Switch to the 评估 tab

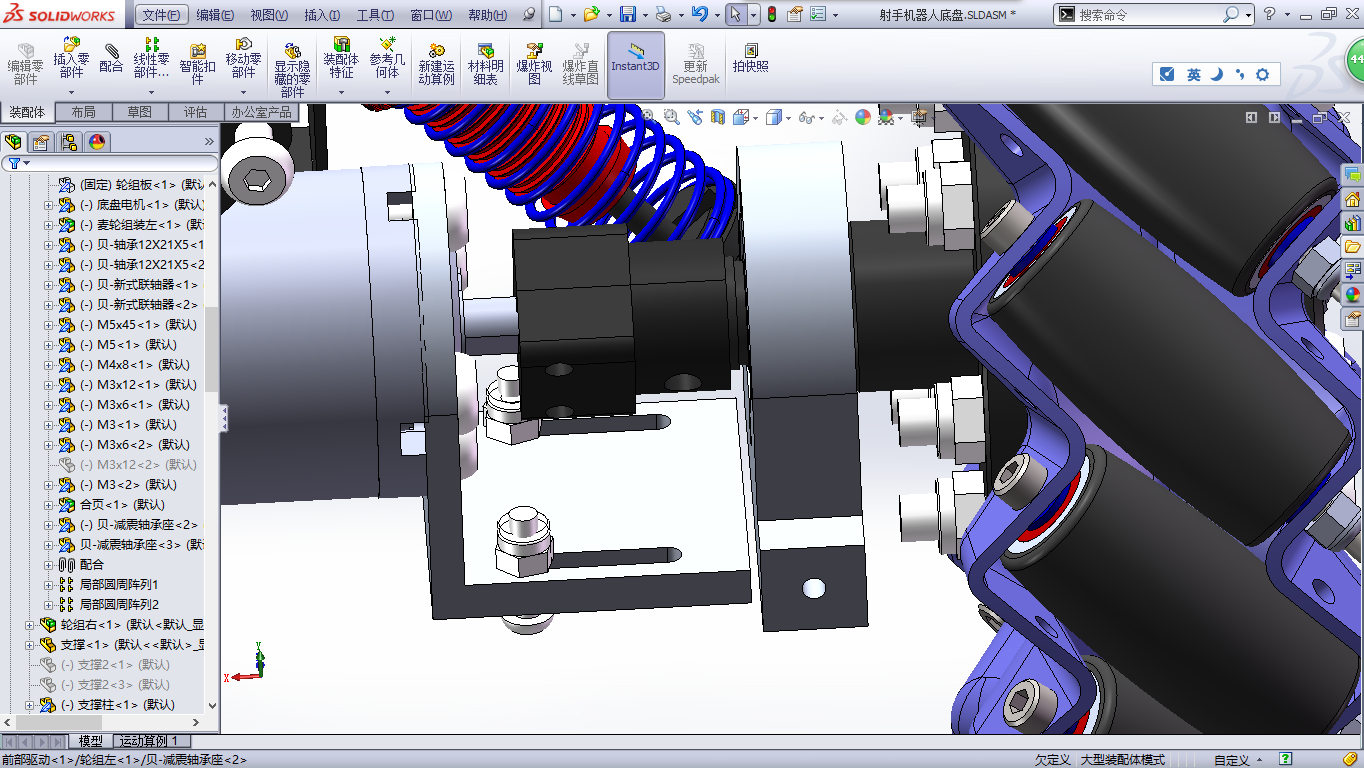coord(196,112)
